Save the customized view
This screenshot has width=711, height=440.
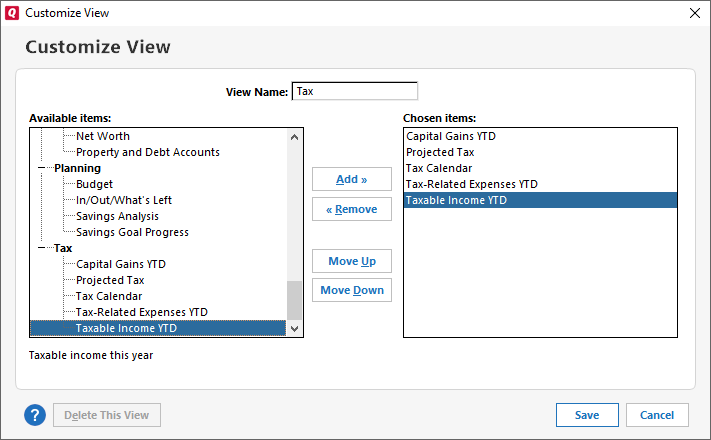pos(587,415)
